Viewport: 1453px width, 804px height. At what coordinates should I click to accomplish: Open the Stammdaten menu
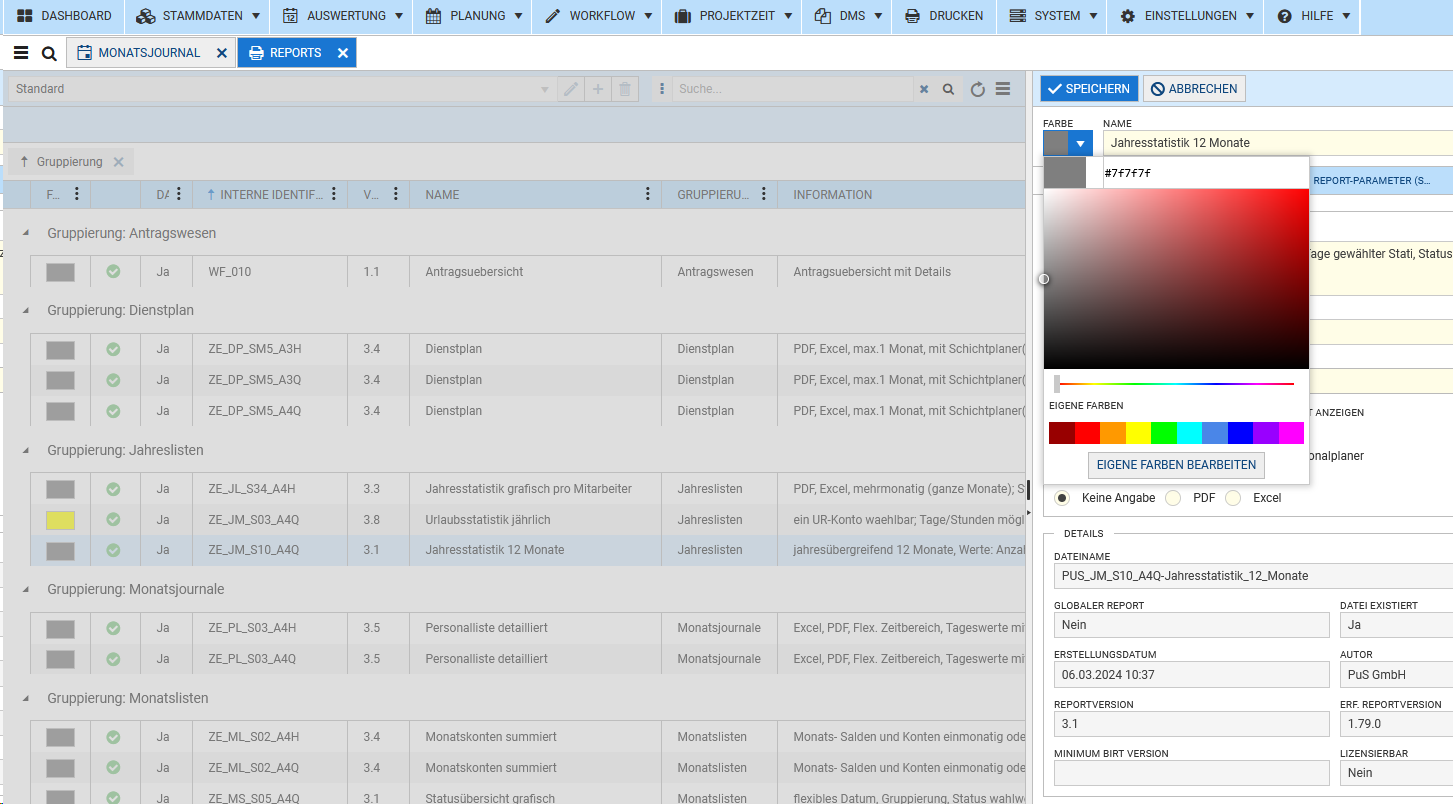[x=199, y=16]
